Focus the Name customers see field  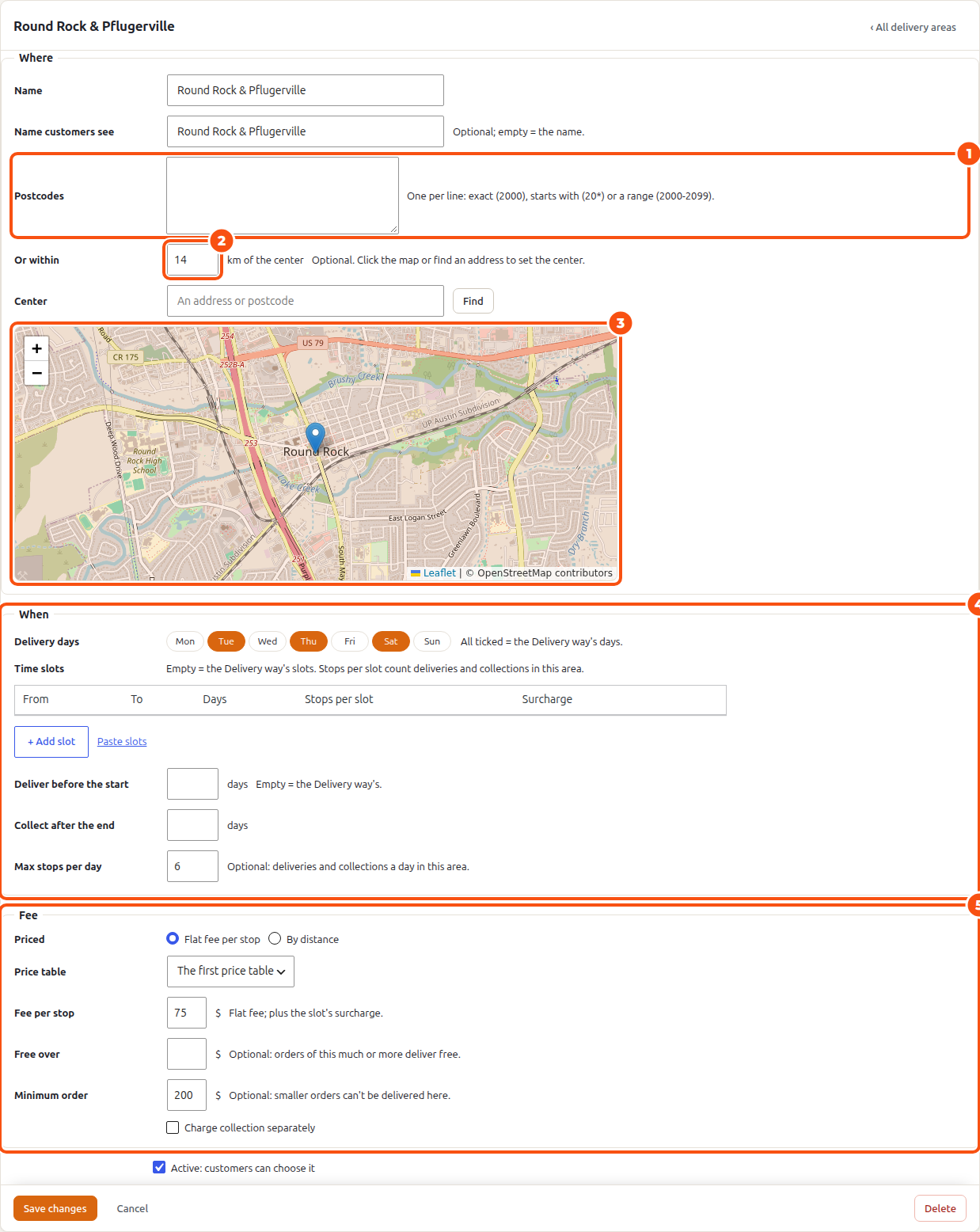click(x=306, y=131)
